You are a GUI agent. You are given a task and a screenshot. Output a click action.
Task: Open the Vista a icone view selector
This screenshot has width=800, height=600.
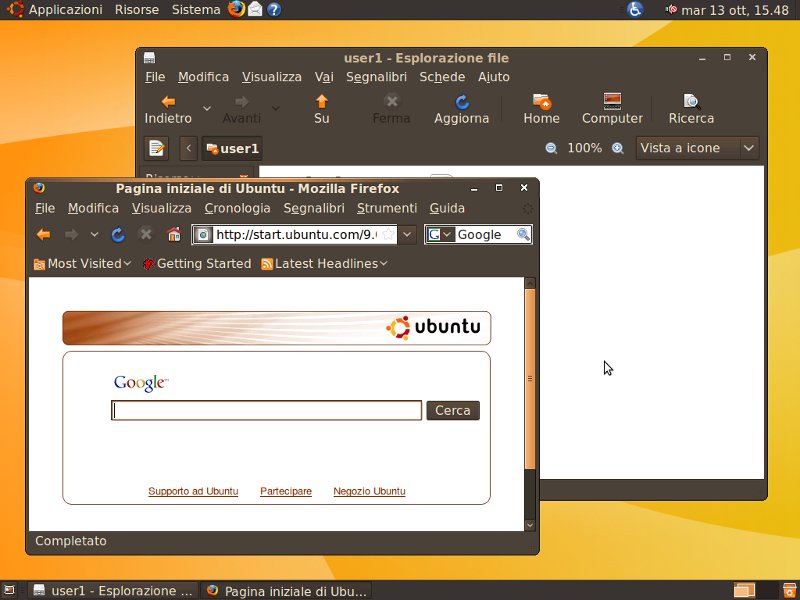point(697,148)
